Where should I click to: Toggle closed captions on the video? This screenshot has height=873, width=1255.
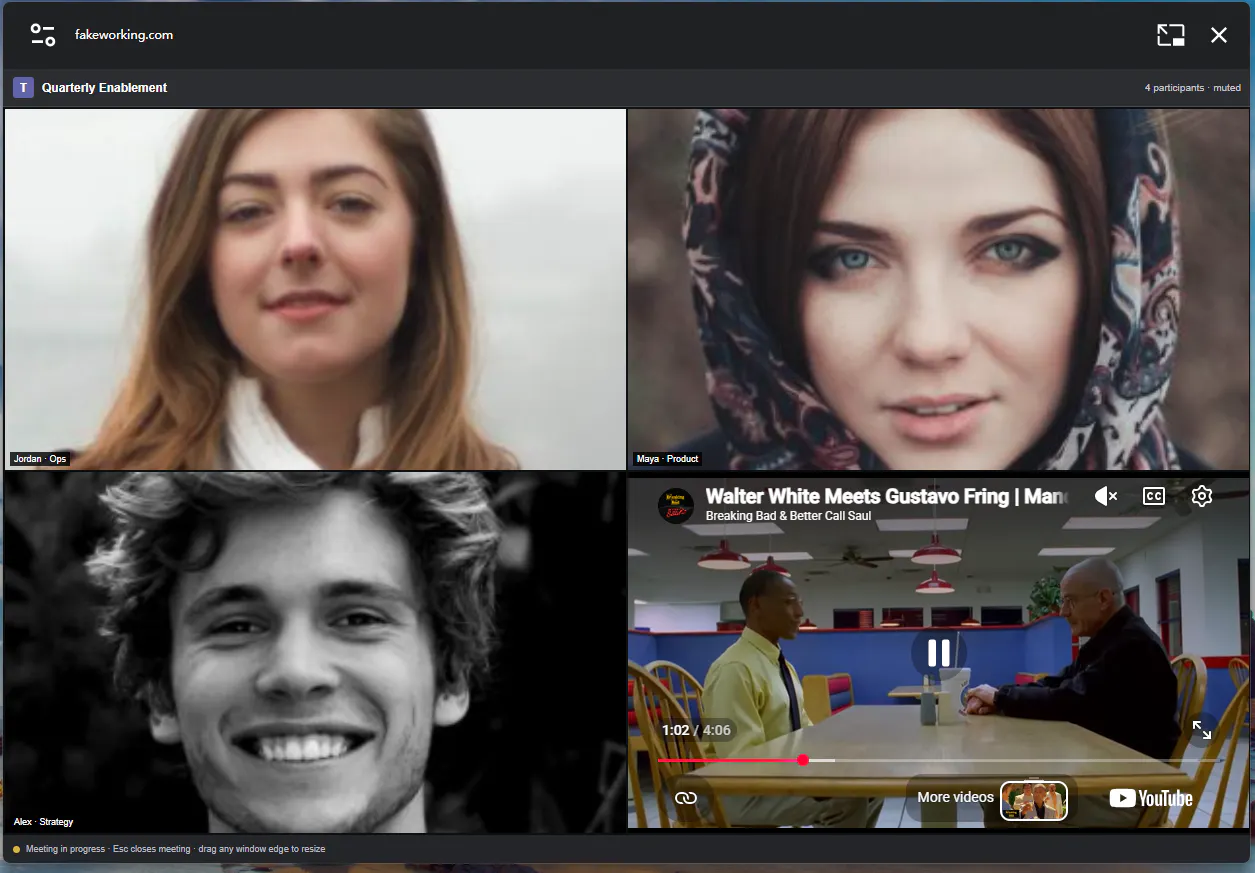(1154, 496)
